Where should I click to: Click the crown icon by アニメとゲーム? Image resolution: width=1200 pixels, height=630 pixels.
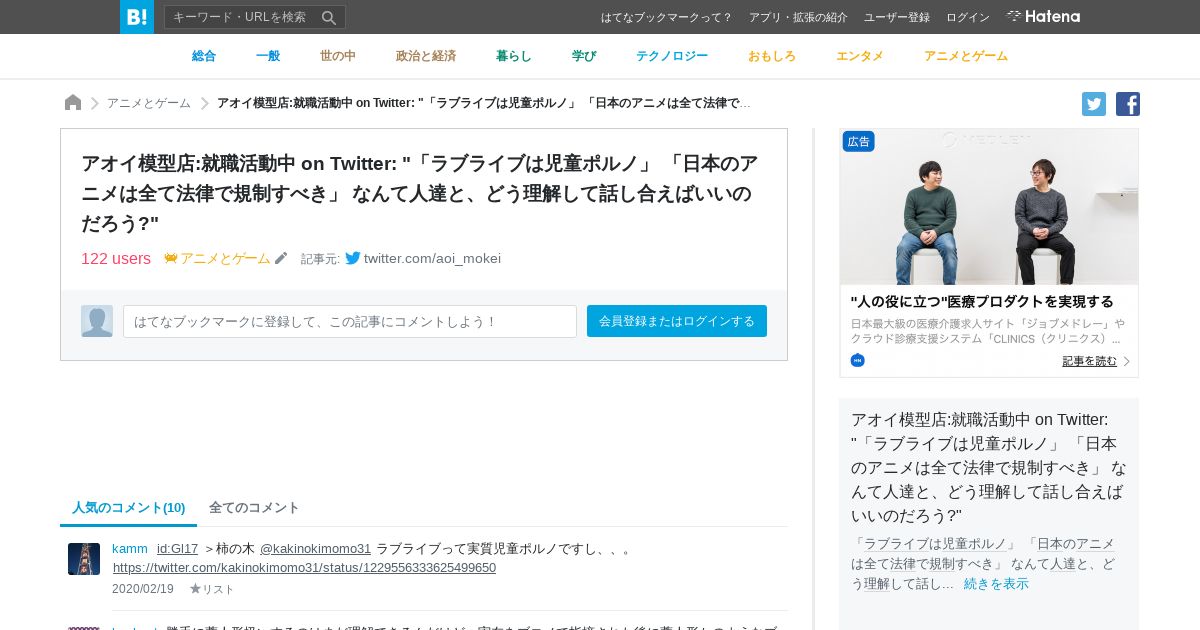(170, 258)
